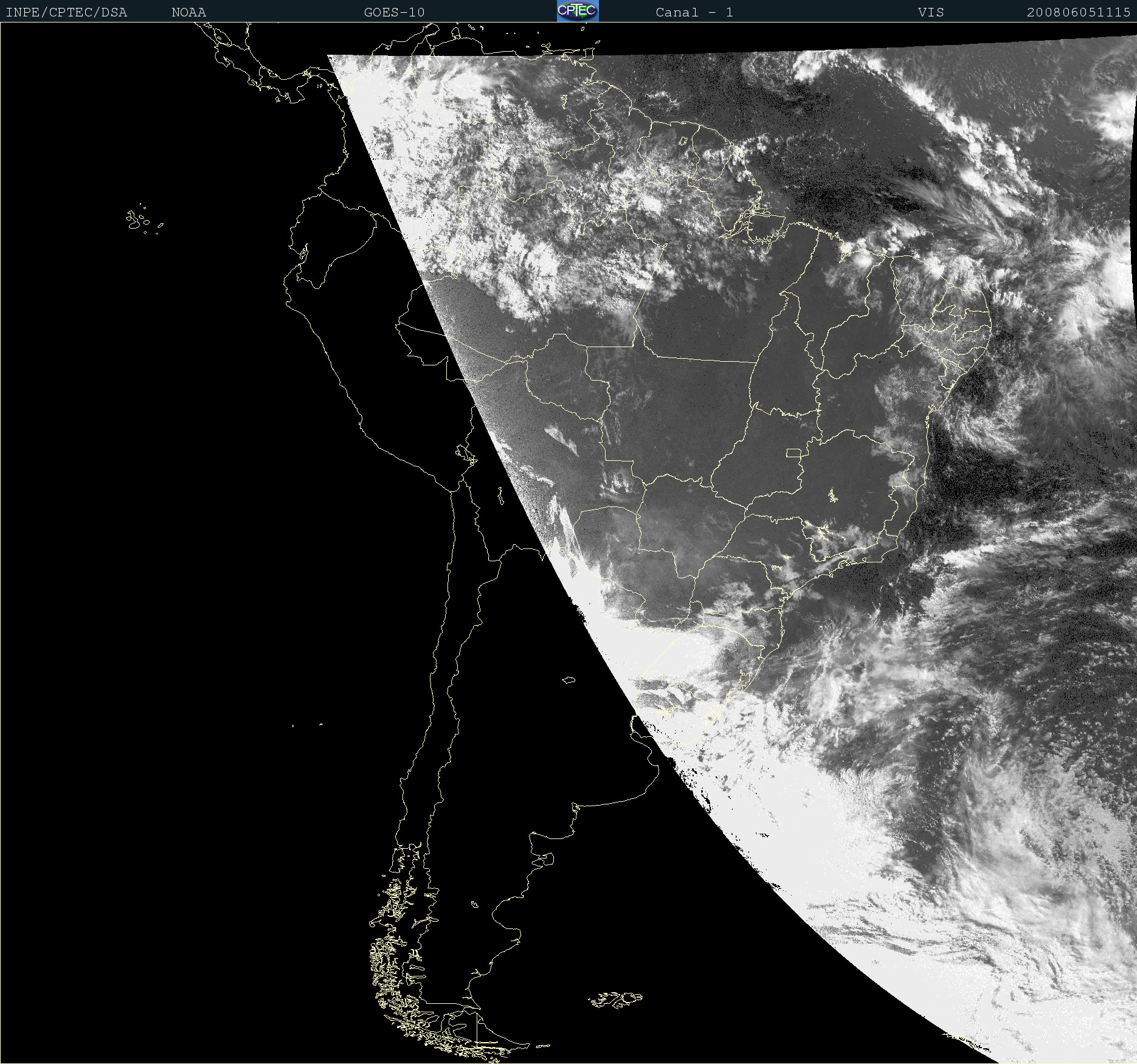1137x1064 pixels.
Task: Select the NOAA label in header
Action: coord(188,12)
